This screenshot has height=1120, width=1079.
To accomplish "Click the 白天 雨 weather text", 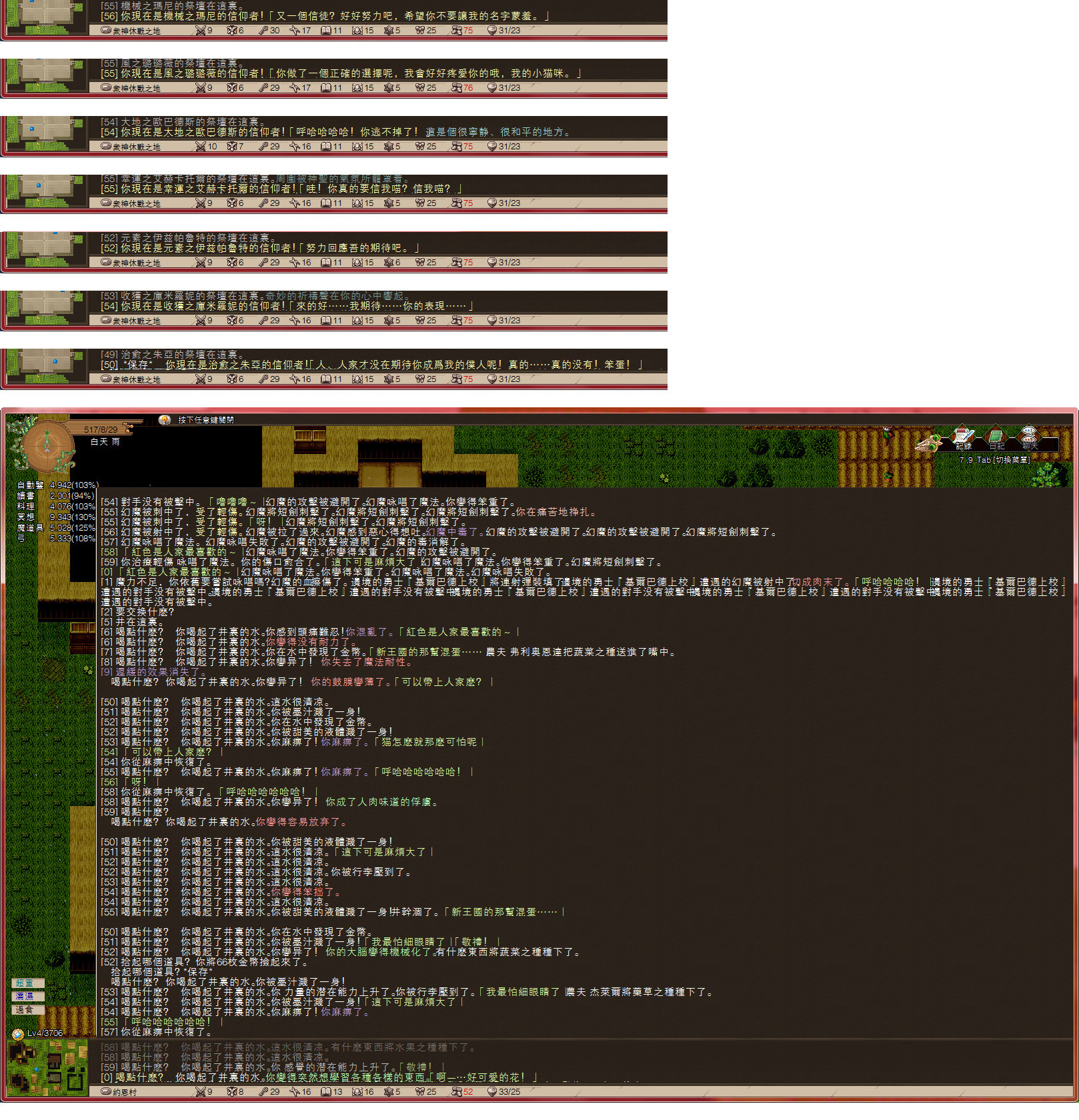I will click(105, 441).
